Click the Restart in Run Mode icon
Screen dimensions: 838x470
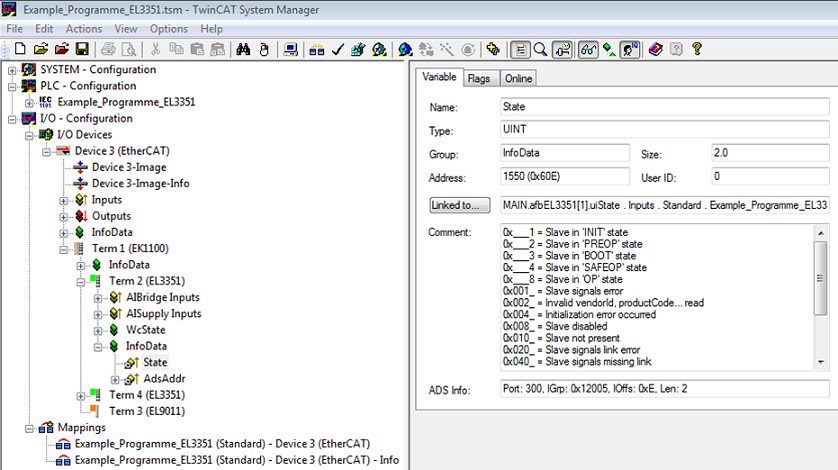point(379,49)
